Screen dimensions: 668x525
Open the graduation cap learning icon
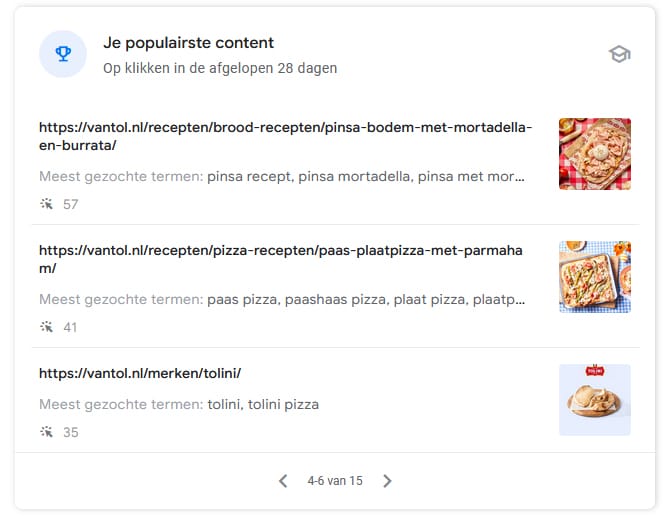coord(619,54)
